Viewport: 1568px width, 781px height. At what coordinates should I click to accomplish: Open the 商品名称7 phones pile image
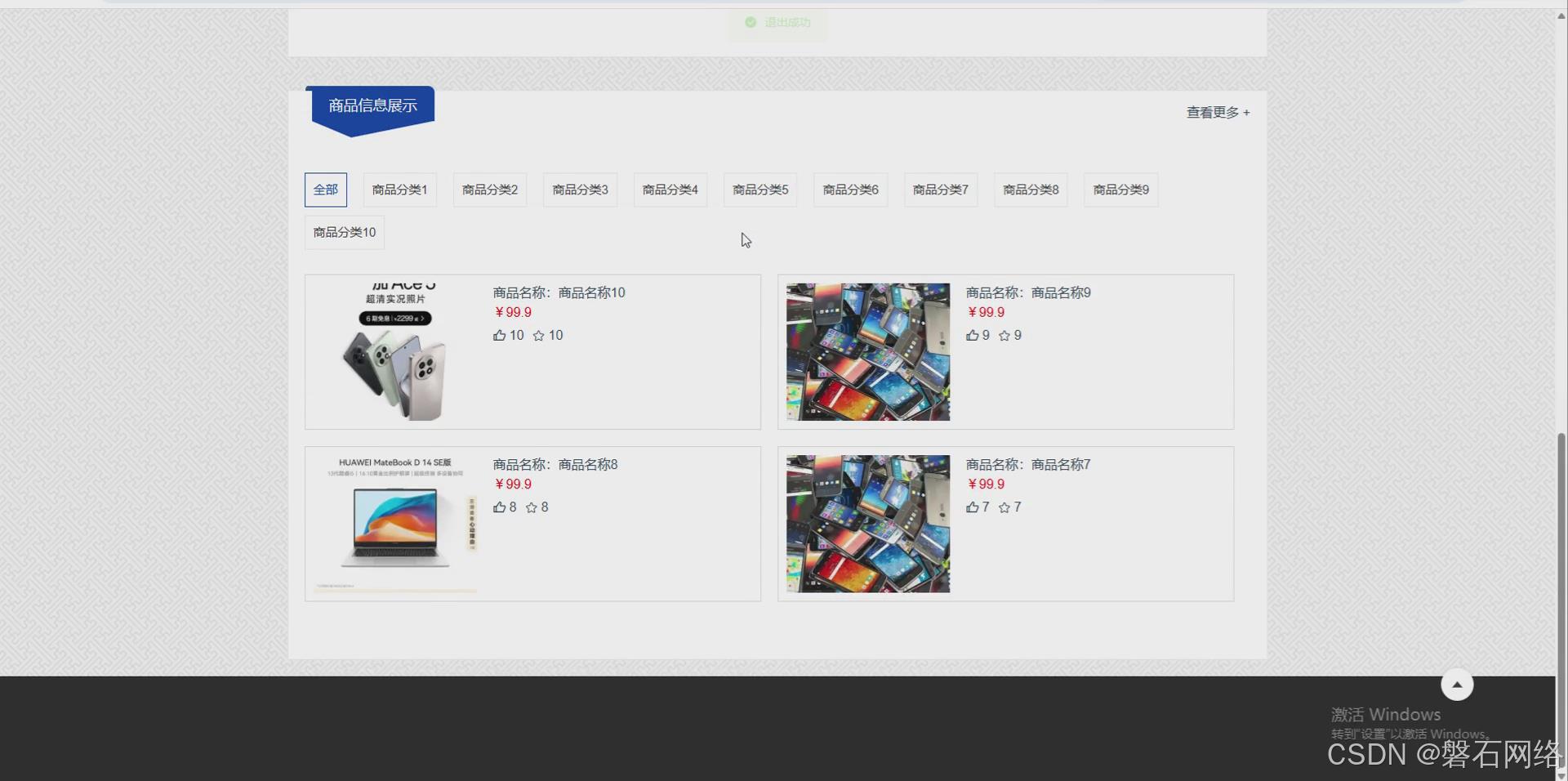(x=868, y=524)
